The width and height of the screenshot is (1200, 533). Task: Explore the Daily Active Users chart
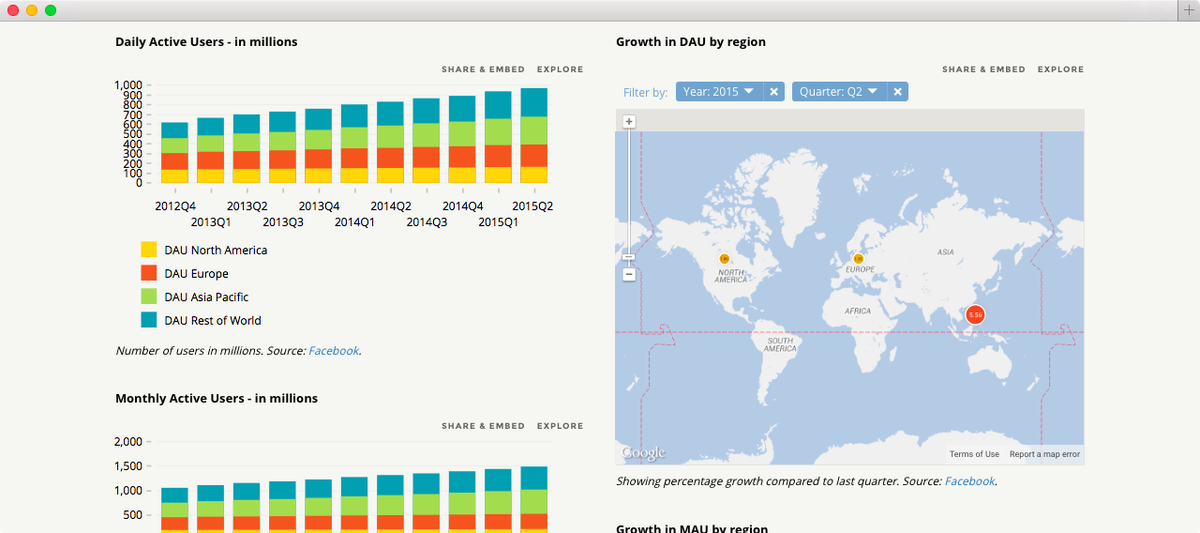point(560,70)
